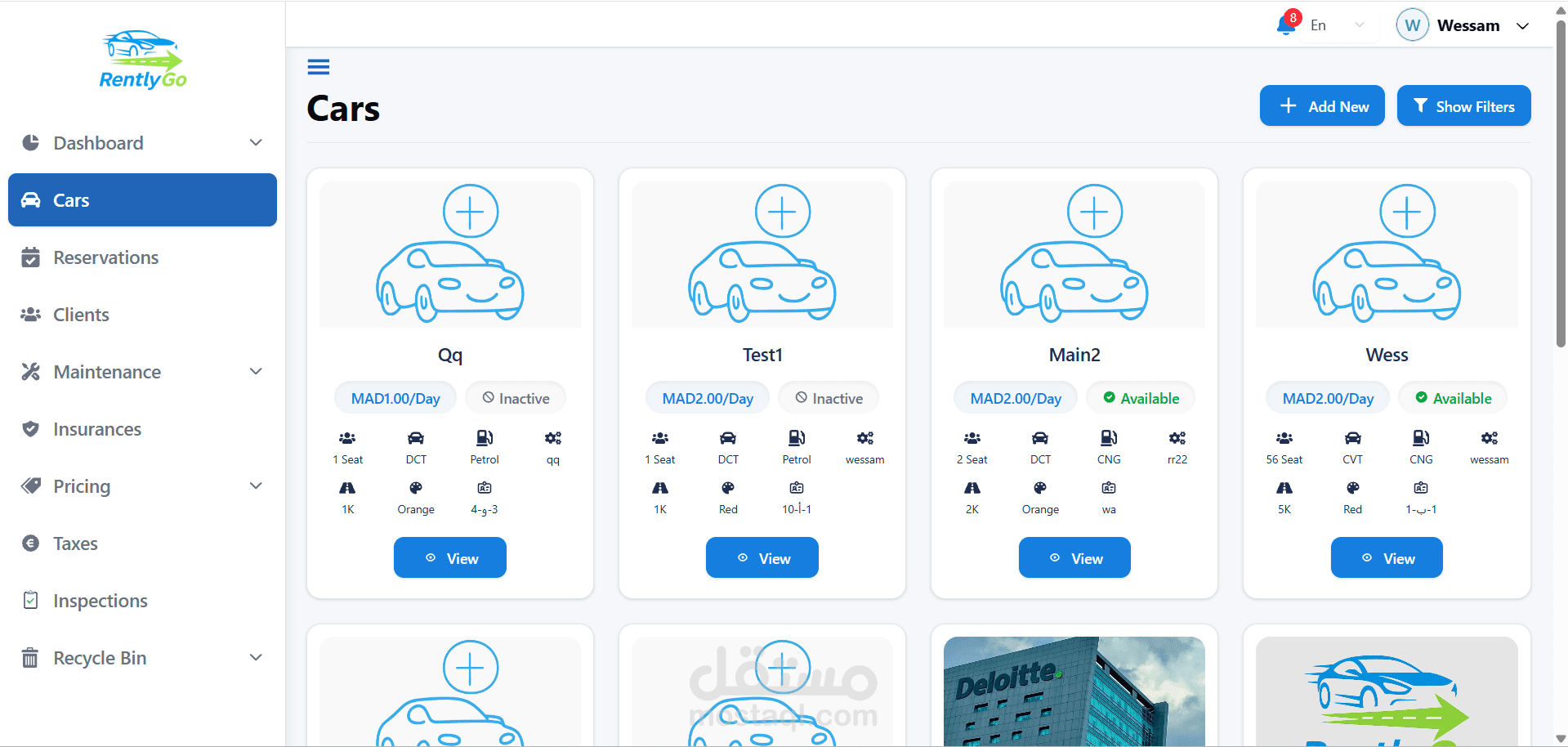Navigate to Taxes in the sidebar
This screenshot has width=1568, height=747.
point(142,543)
